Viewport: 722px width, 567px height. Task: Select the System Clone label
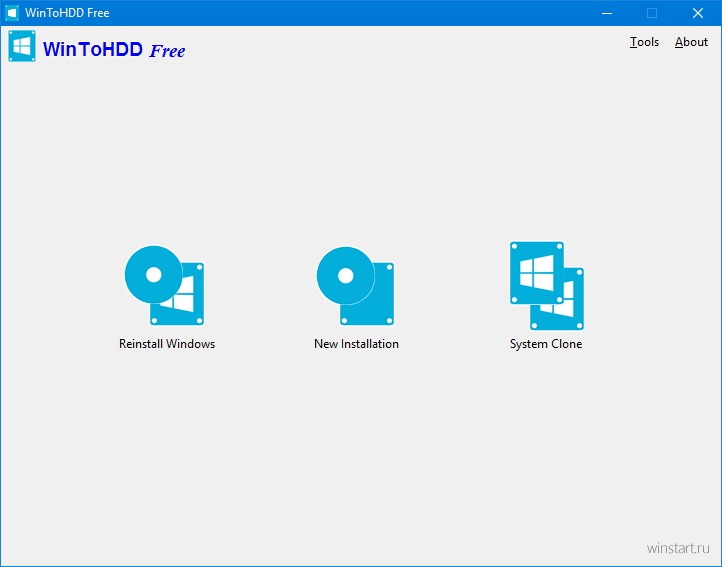coord(546,344)
